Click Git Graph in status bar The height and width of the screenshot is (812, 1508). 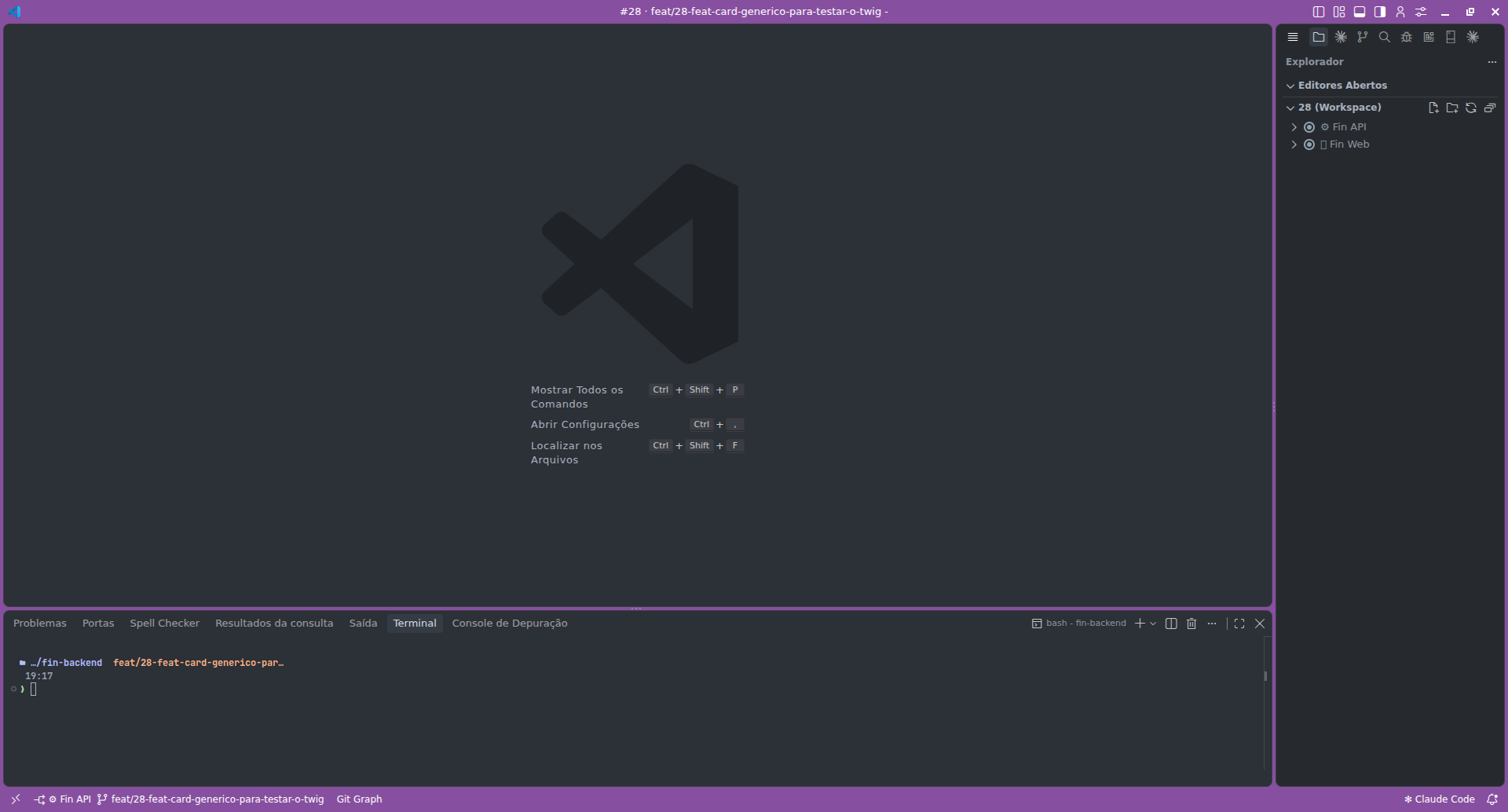click(x=359, y=799)
